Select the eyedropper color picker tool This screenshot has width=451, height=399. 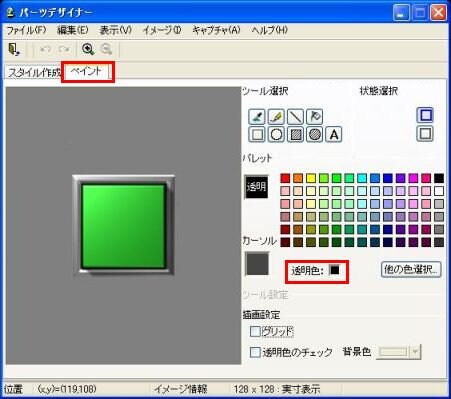pyautogui.click(x=257, y=116)
